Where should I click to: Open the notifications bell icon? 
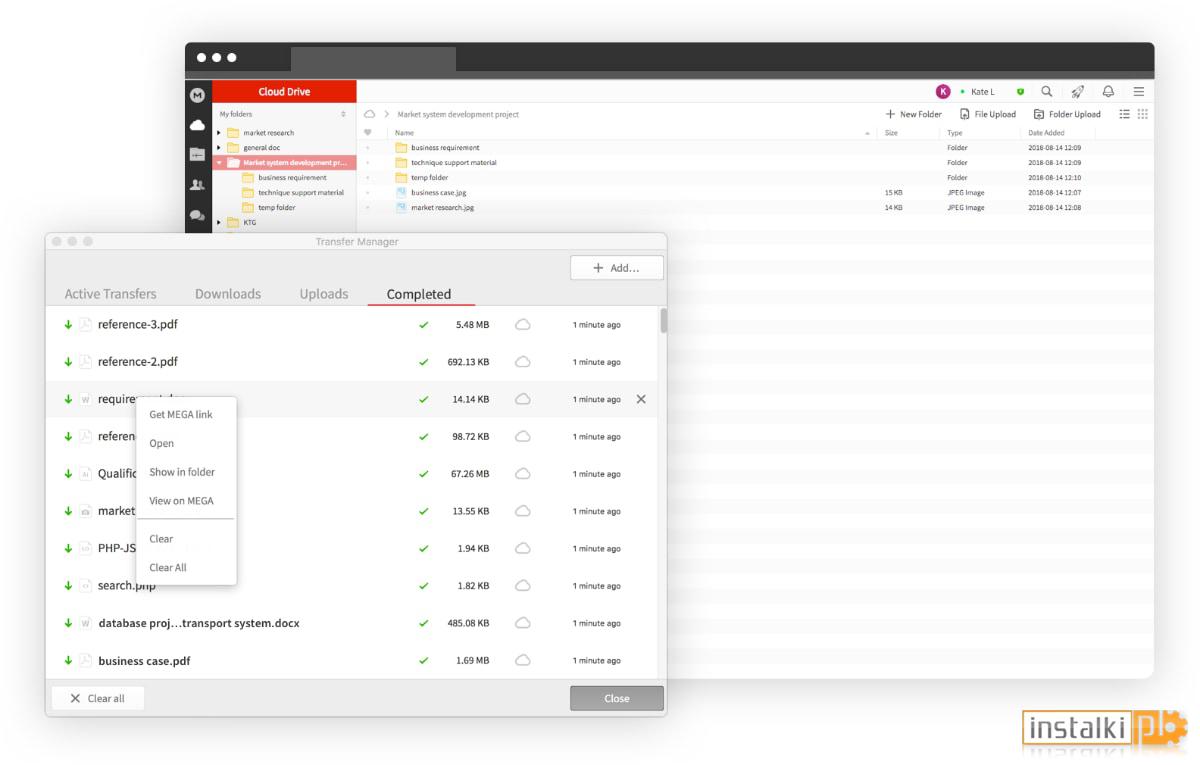[x=1108, y=91]
